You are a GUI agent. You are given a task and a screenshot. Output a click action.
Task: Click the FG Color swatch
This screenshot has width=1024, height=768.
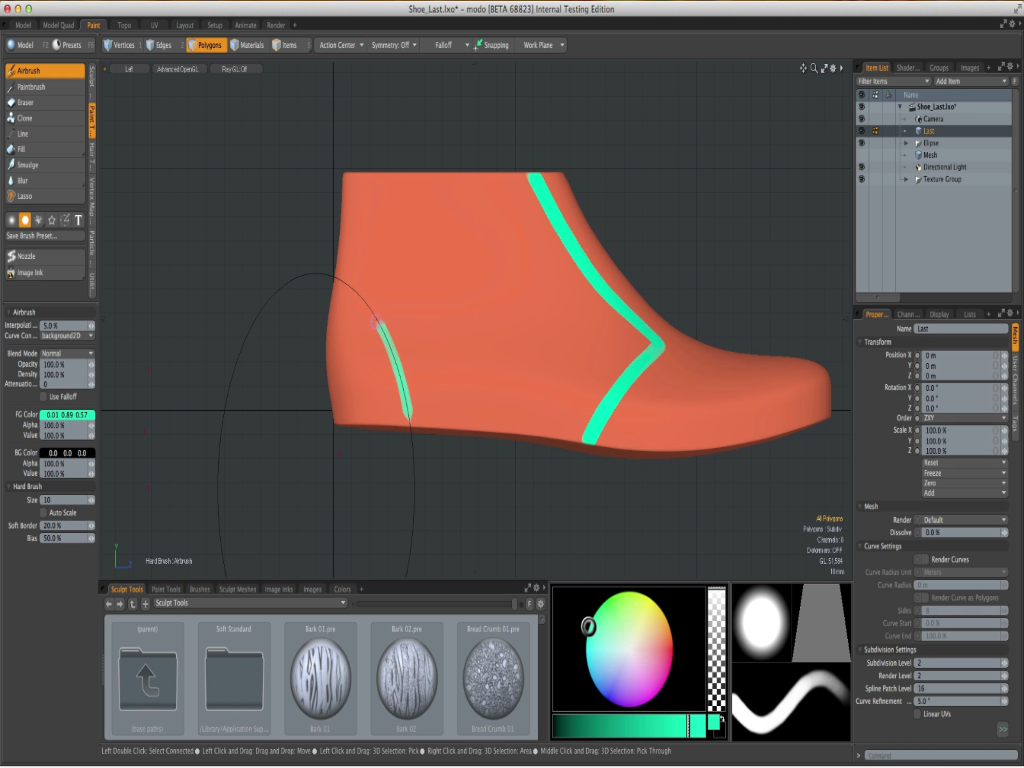67,414
